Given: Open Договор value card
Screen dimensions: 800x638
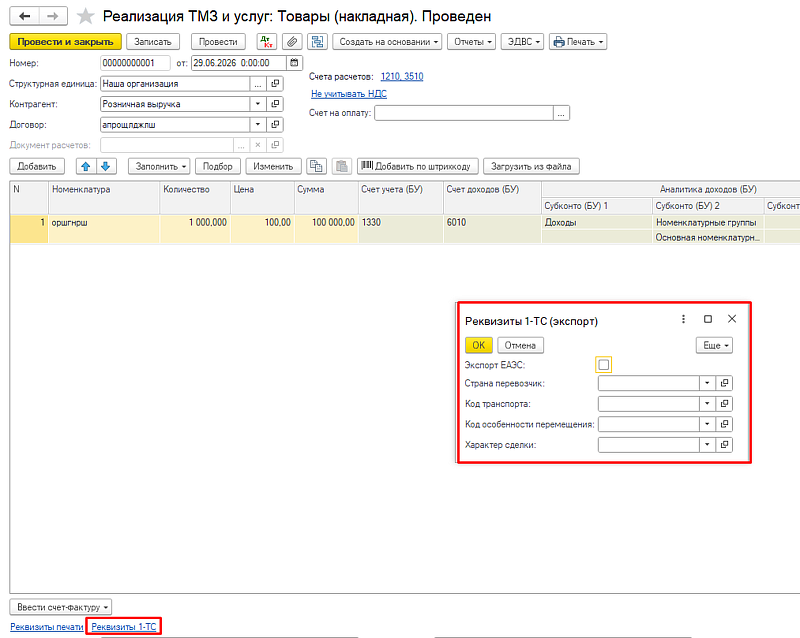Looking at the screenshot, I should [275, 125].
